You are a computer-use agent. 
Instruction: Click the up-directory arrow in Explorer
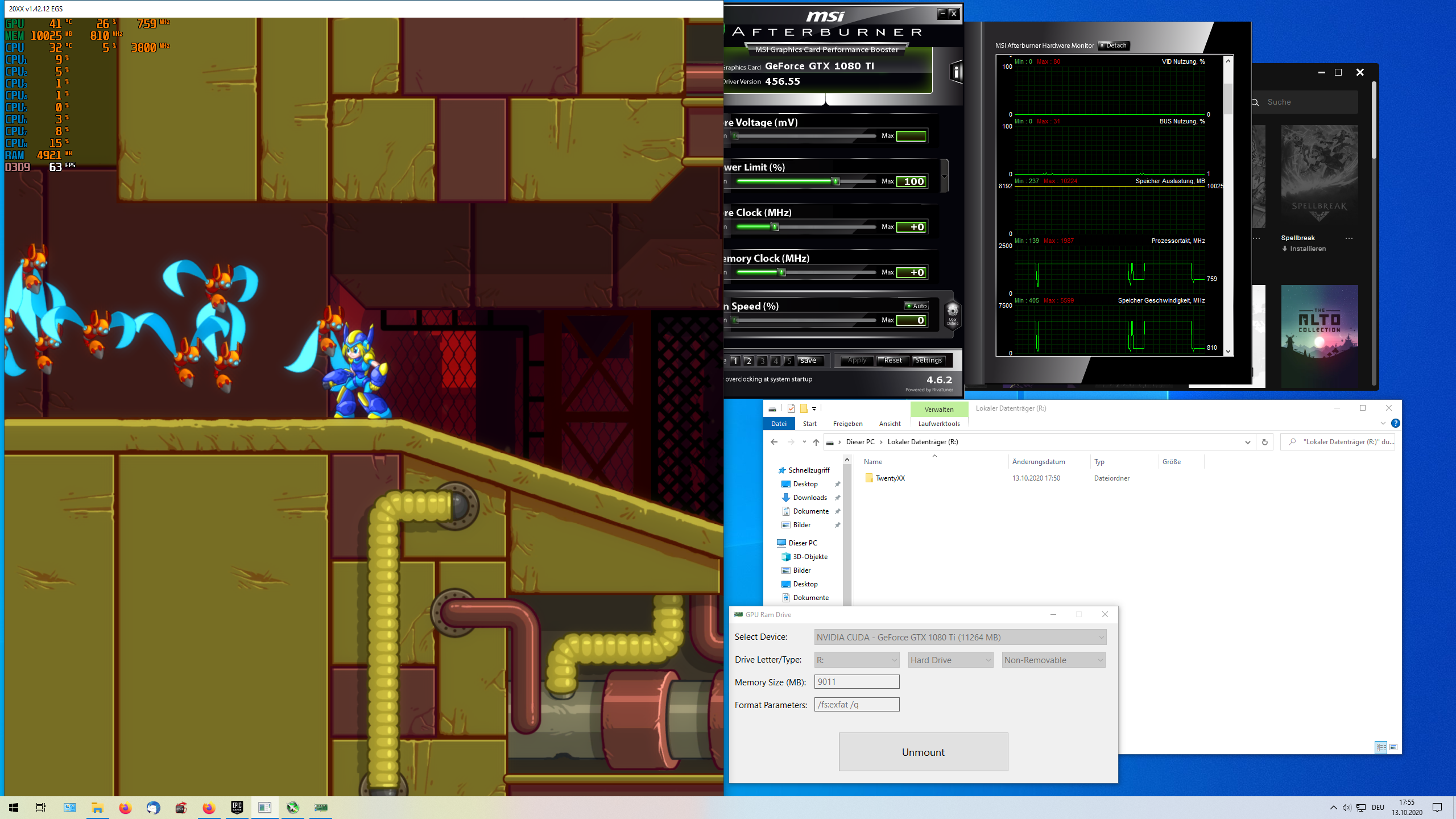coord(816,442)
